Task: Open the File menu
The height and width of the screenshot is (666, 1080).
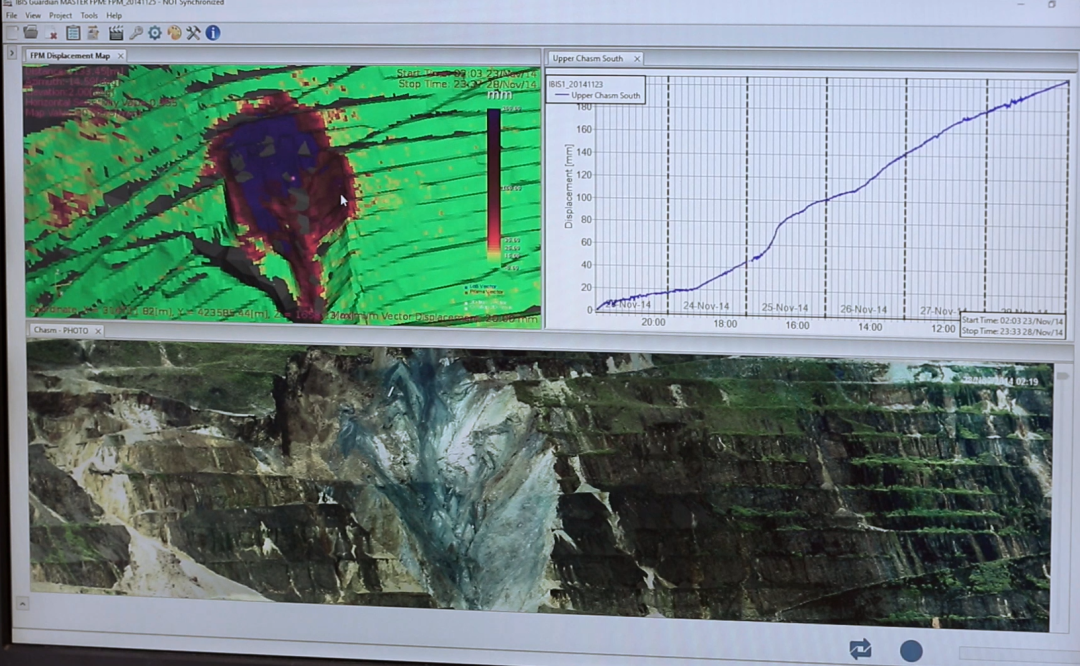Action: 11,15
